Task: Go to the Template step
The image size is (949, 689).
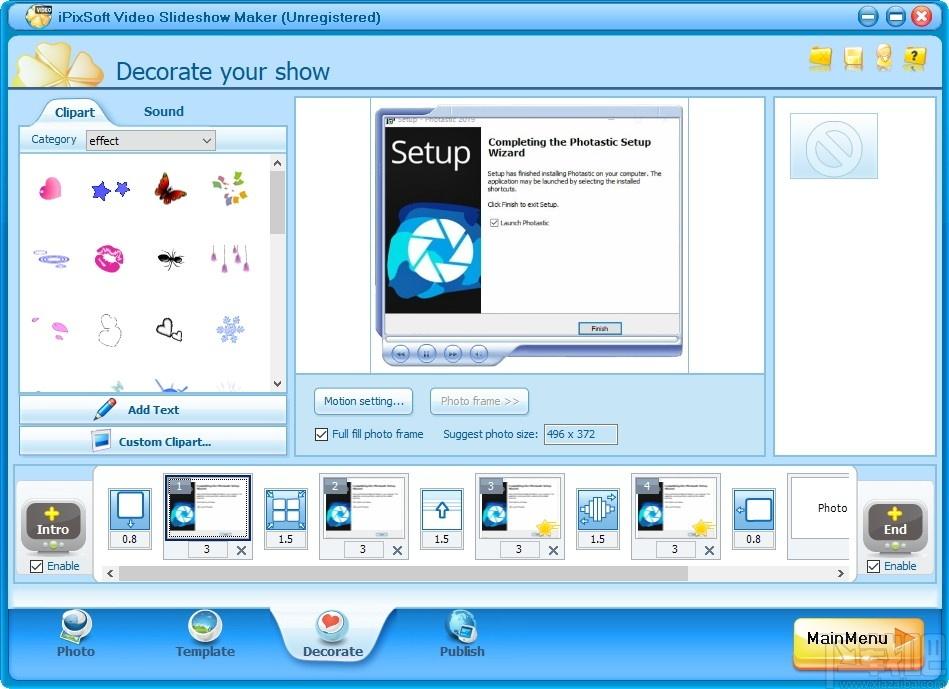Action: (x=205, y=634)
